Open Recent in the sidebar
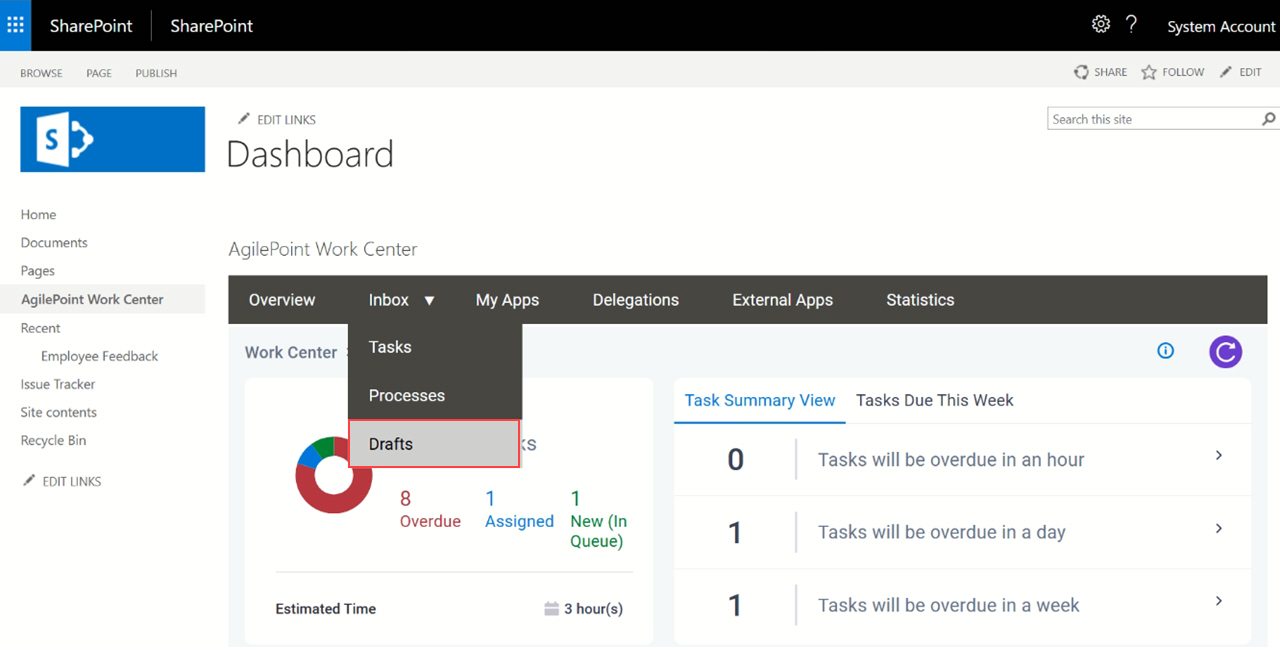 click(x=40, y=328)
